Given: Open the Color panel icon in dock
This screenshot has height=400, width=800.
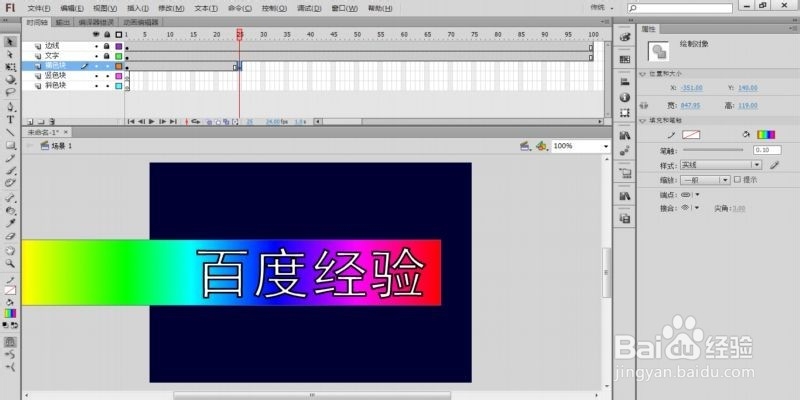Looking at the screenshot, I should [x=625, y=37].
